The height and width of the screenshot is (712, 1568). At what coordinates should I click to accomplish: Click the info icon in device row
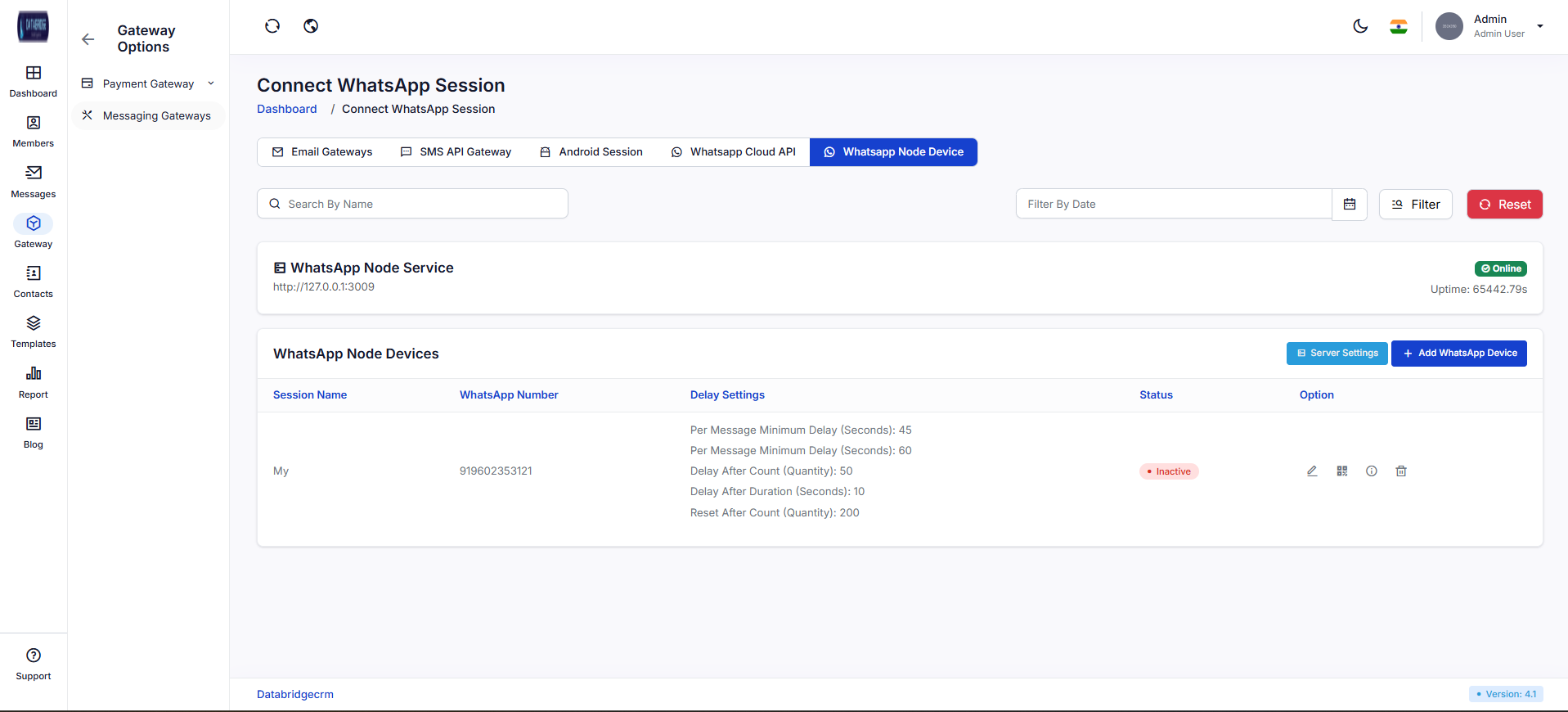point(1372,471)
